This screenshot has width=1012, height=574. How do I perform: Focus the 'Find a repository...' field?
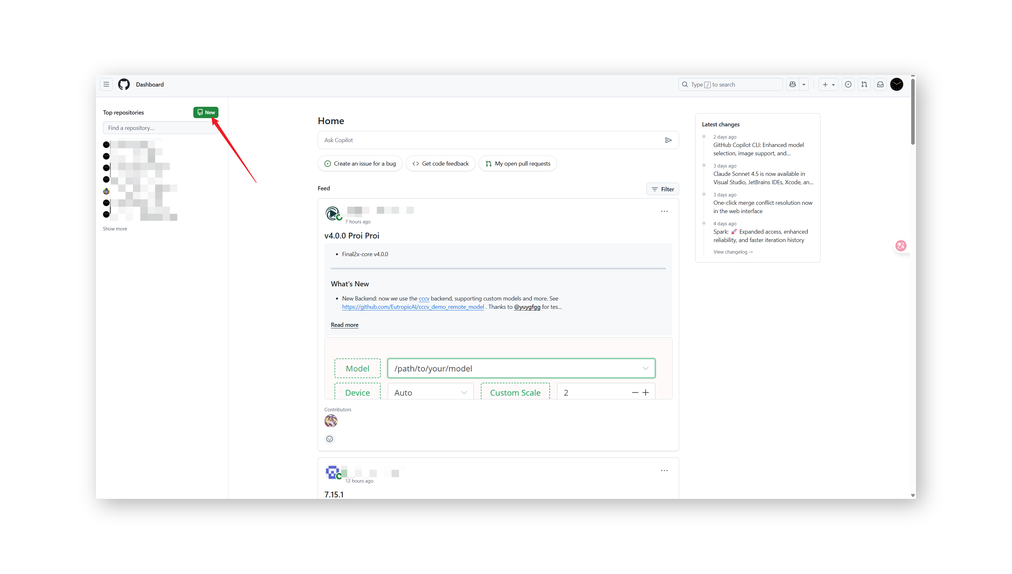[x=160, y=128]
